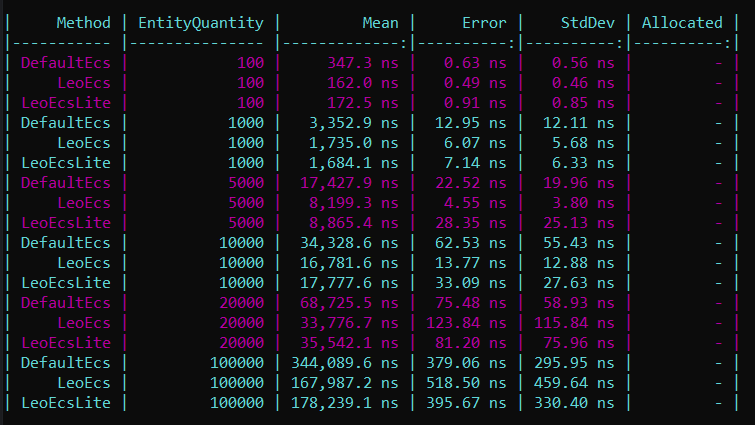Click the StdDev value 6.33 ns

coord(583,163)
